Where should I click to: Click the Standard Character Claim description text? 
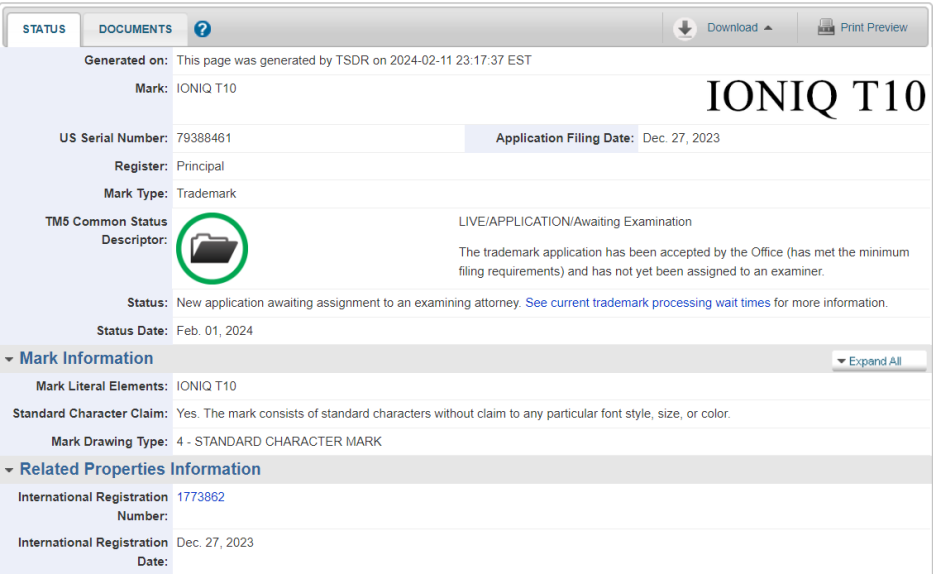point(453,413)
